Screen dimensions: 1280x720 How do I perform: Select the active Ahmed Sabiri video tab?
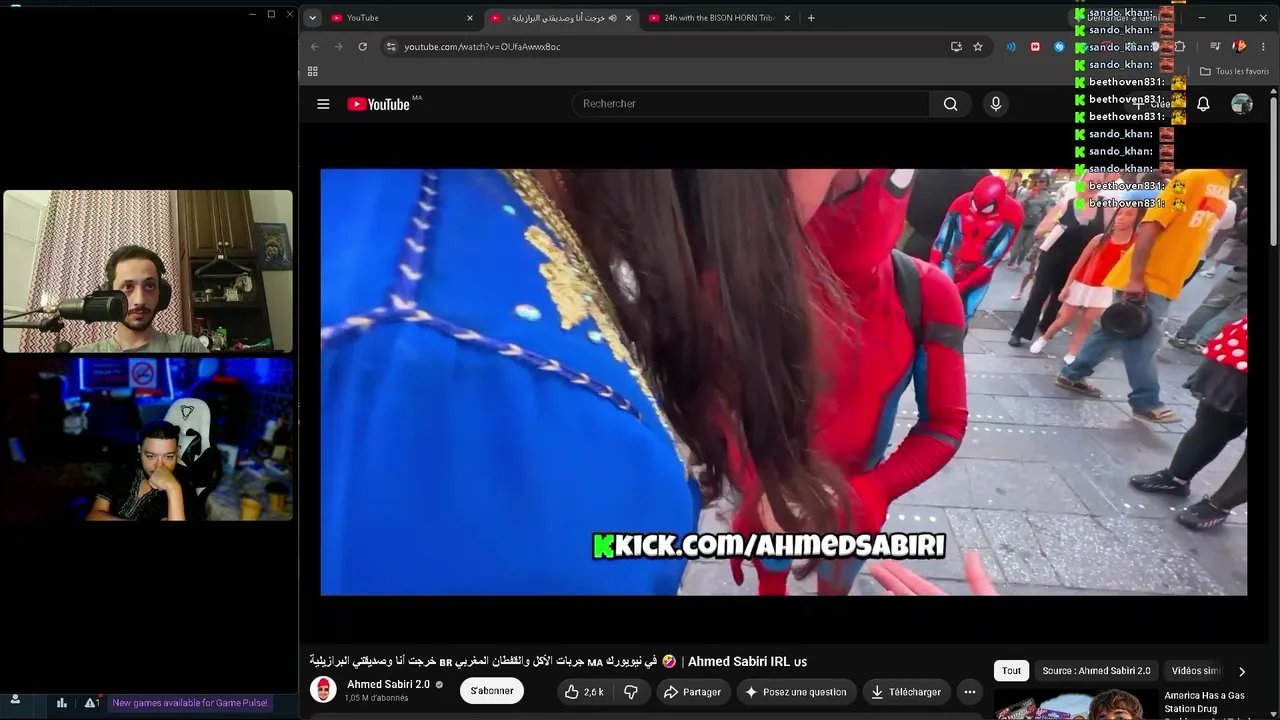(562, 18)
